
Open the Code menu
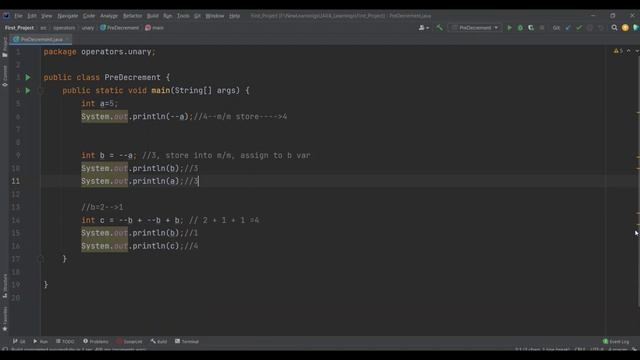[89, 16]
